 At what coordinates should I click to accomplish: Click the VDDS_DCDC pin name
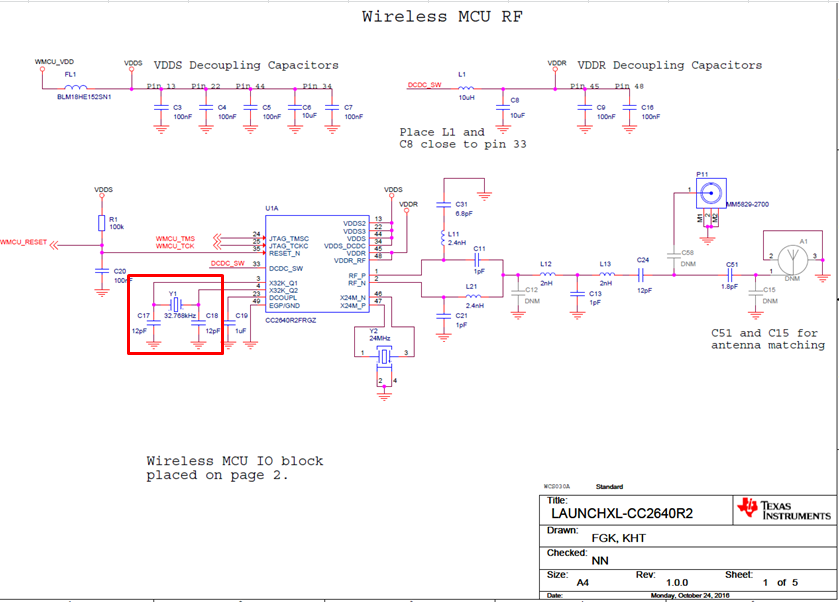coord(345,246)
